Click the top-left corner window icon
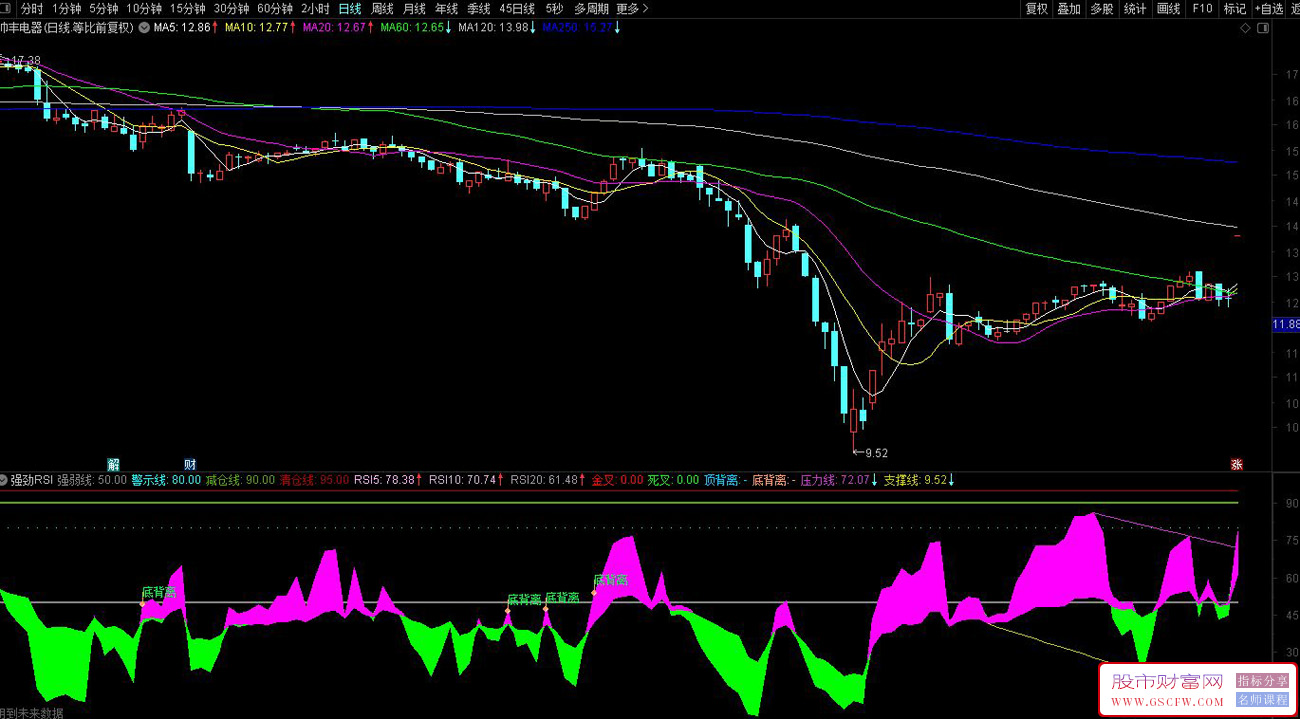The image size is (1300, 719). (6, 8)
